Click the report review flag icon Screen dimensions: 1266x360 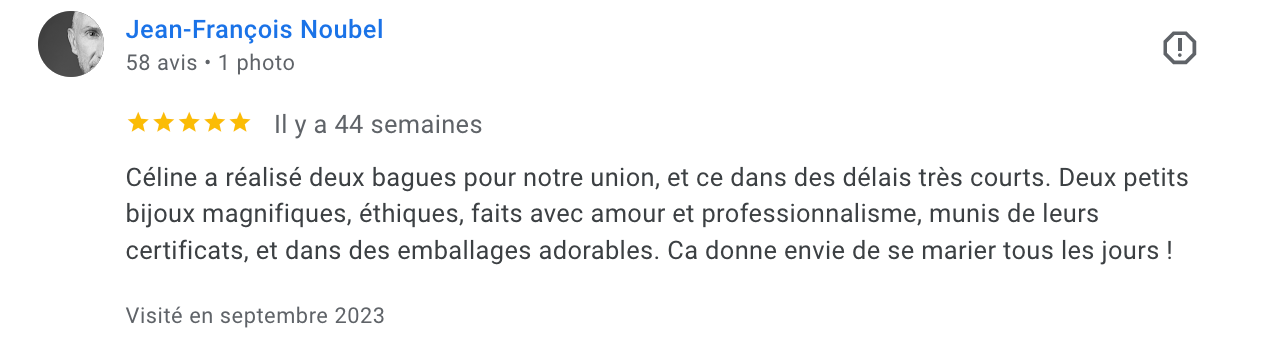pyautogui.click(x=1180, y=47)
